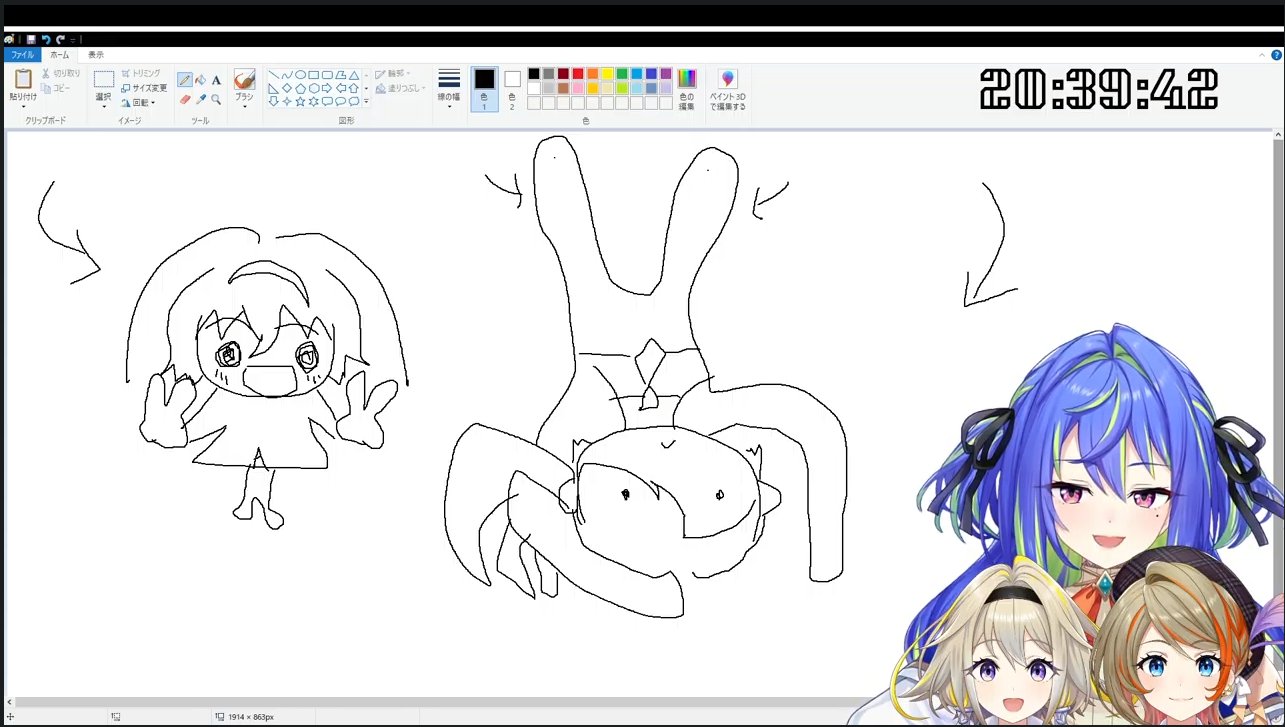Choose the Diamond shape
The width and height of the screenshot is (1285, 727).
pyautogui.click(x=287, y=88)
